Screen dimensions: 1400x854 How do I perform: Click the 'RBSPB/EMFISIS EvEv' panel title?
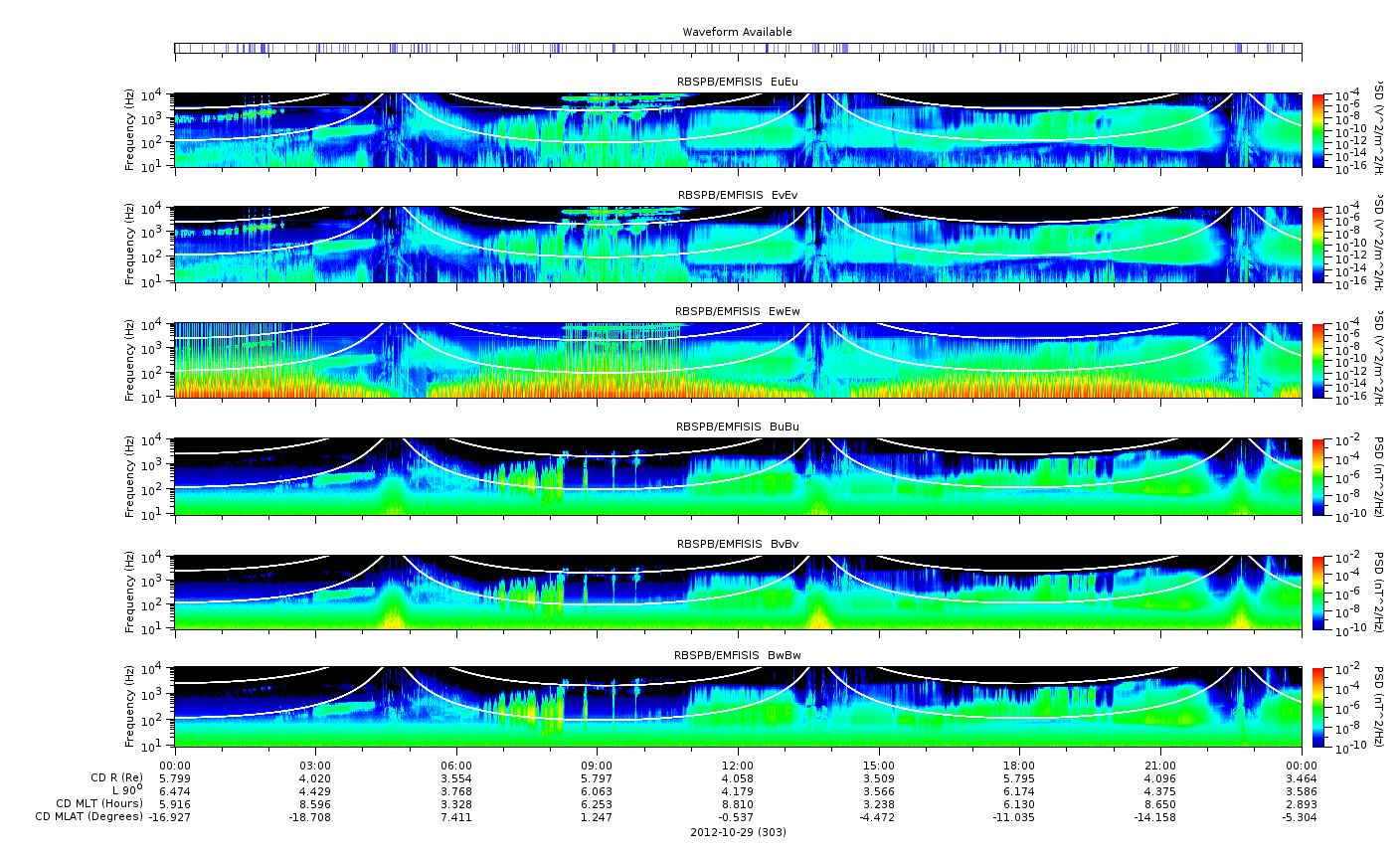click(738, 196)
